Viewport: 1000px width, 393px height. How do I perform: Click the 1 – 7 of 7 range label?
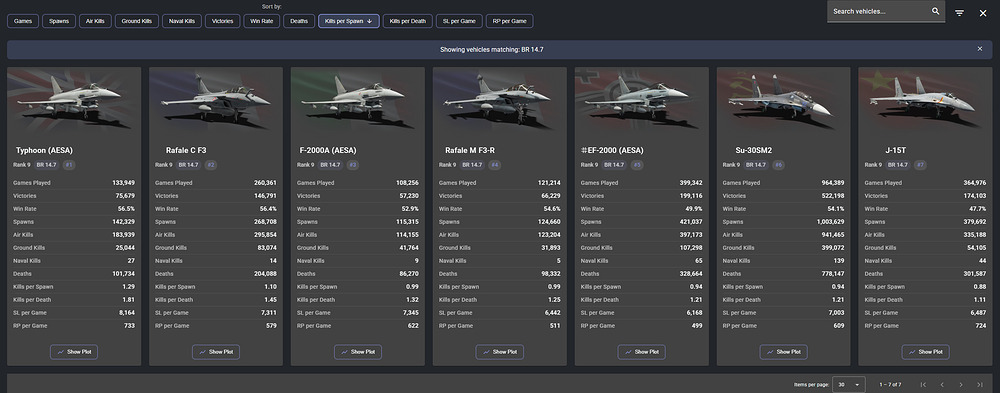(x=890, y=385)
